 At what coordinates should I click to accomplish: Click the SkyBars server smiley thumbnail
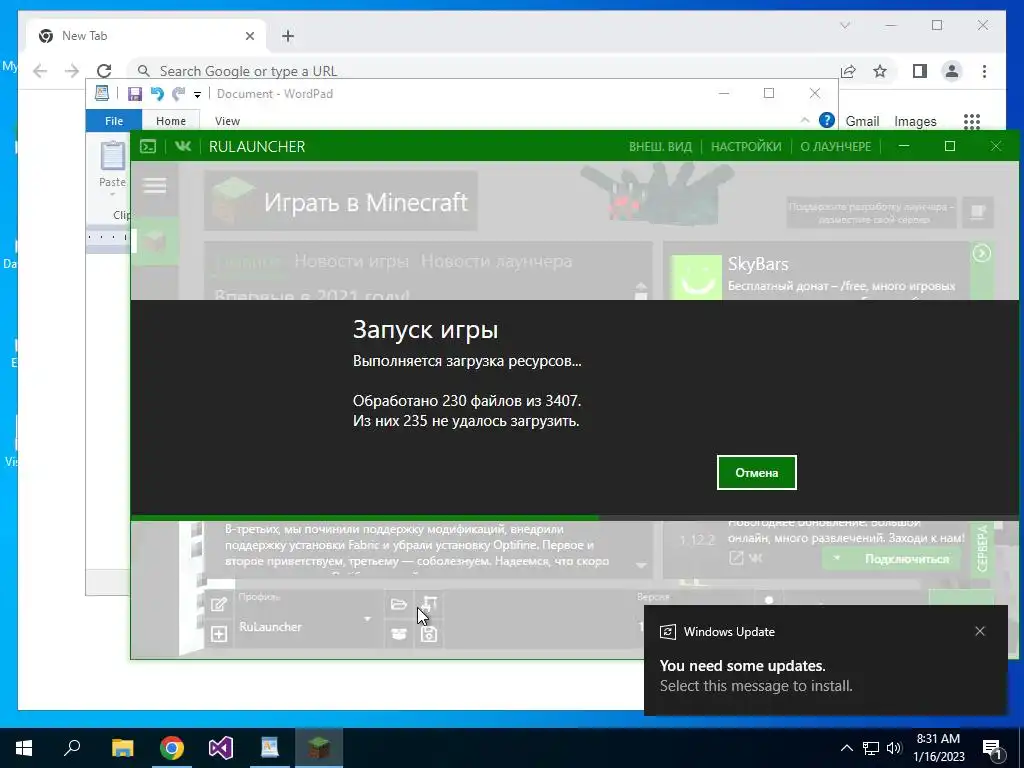click(x=696, y=278)
